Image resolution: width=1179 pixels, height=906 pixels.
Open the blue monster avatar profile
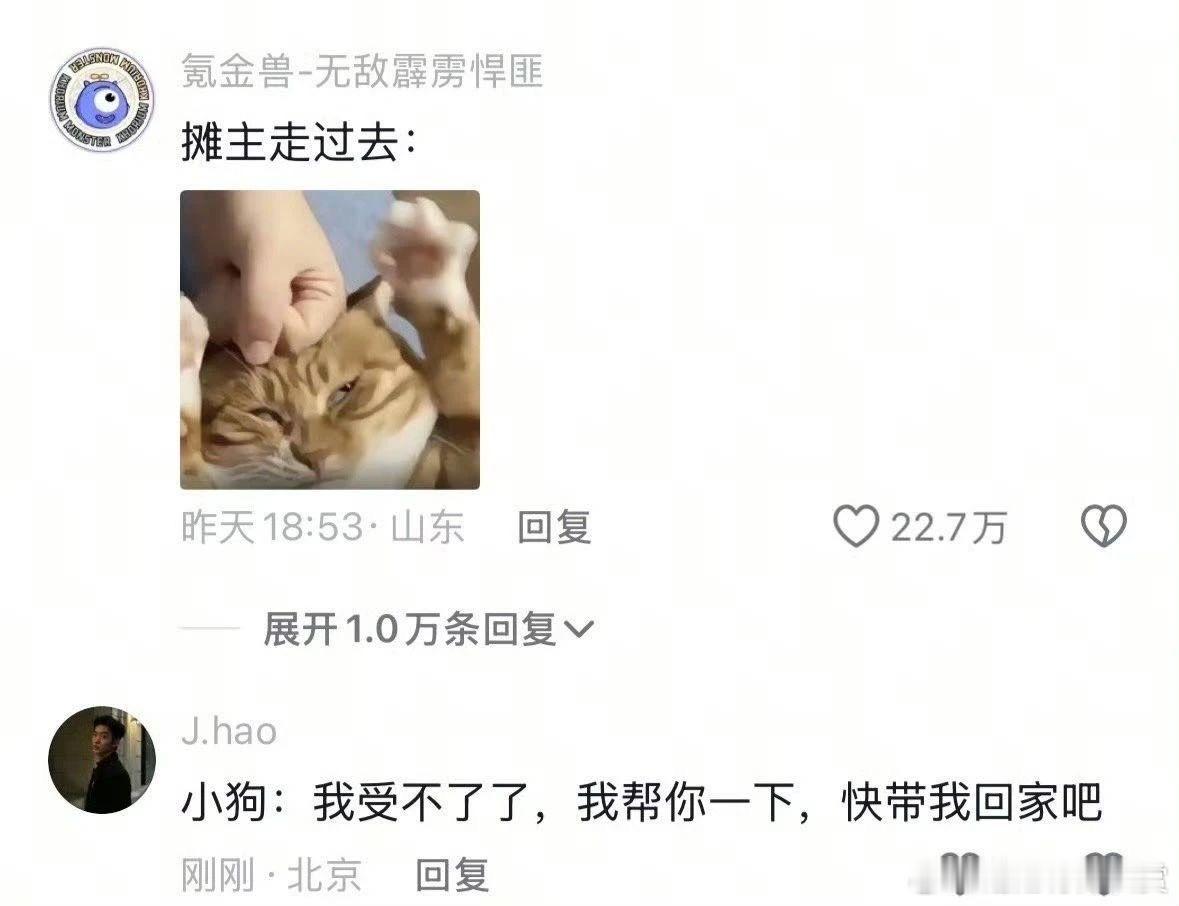(102, 99)
